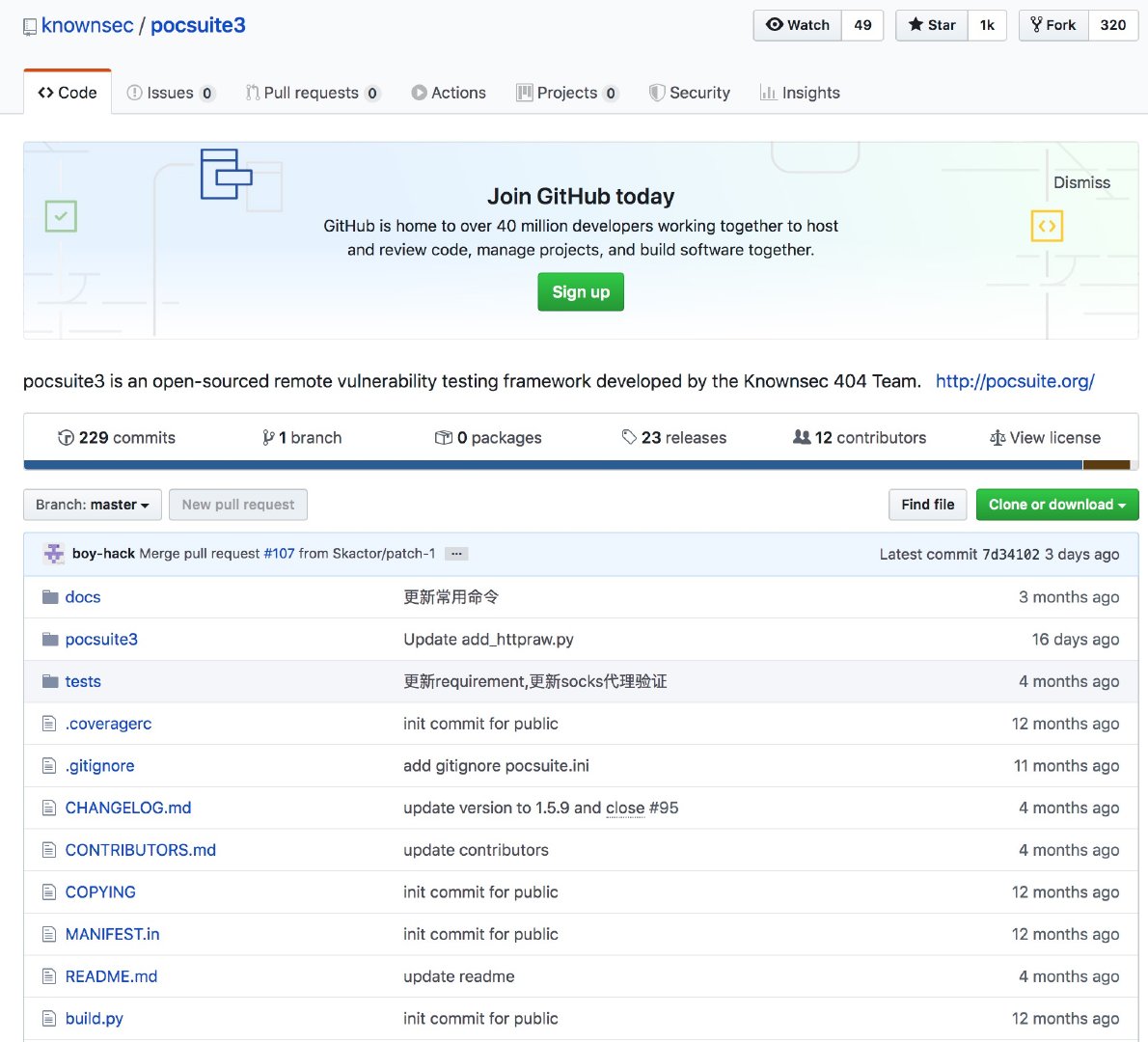Click the contributors people icon
This screenshot has width=1148, height=1042.
[x=801, y=438]
